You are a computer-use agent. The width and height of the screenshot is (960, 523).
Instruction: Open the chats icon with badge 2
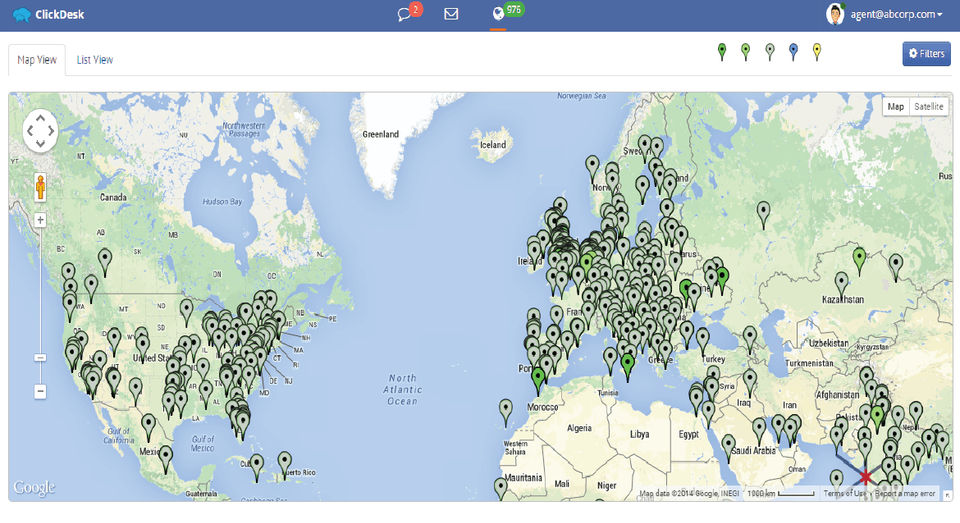pos(408,12)
